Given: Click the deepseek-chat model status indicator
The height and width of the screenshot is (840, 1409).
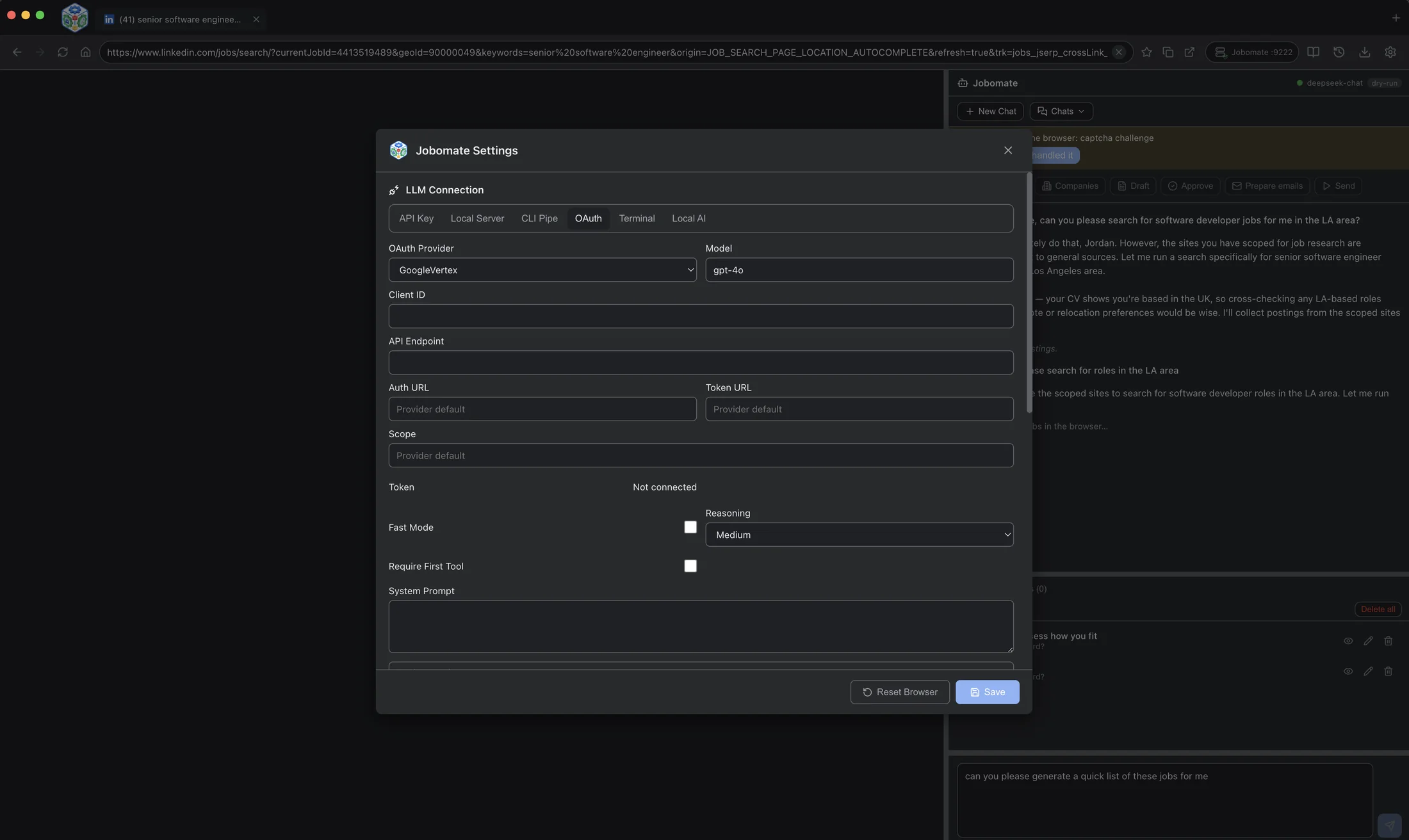Looking at the screenshot, I should coord(1330,83).
